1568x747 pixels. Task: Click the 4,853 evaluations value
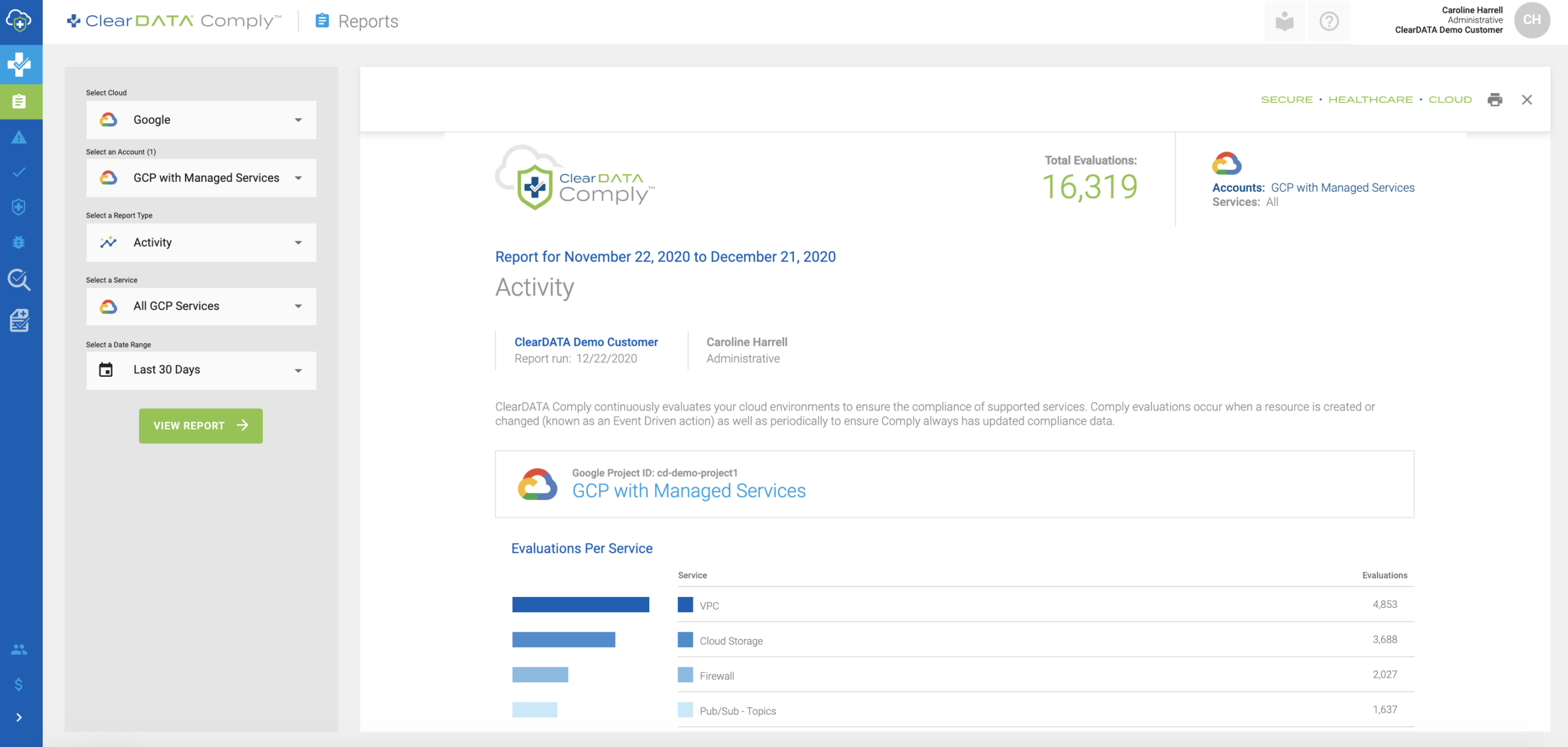pyautogui.click(x=1385, y=604)
